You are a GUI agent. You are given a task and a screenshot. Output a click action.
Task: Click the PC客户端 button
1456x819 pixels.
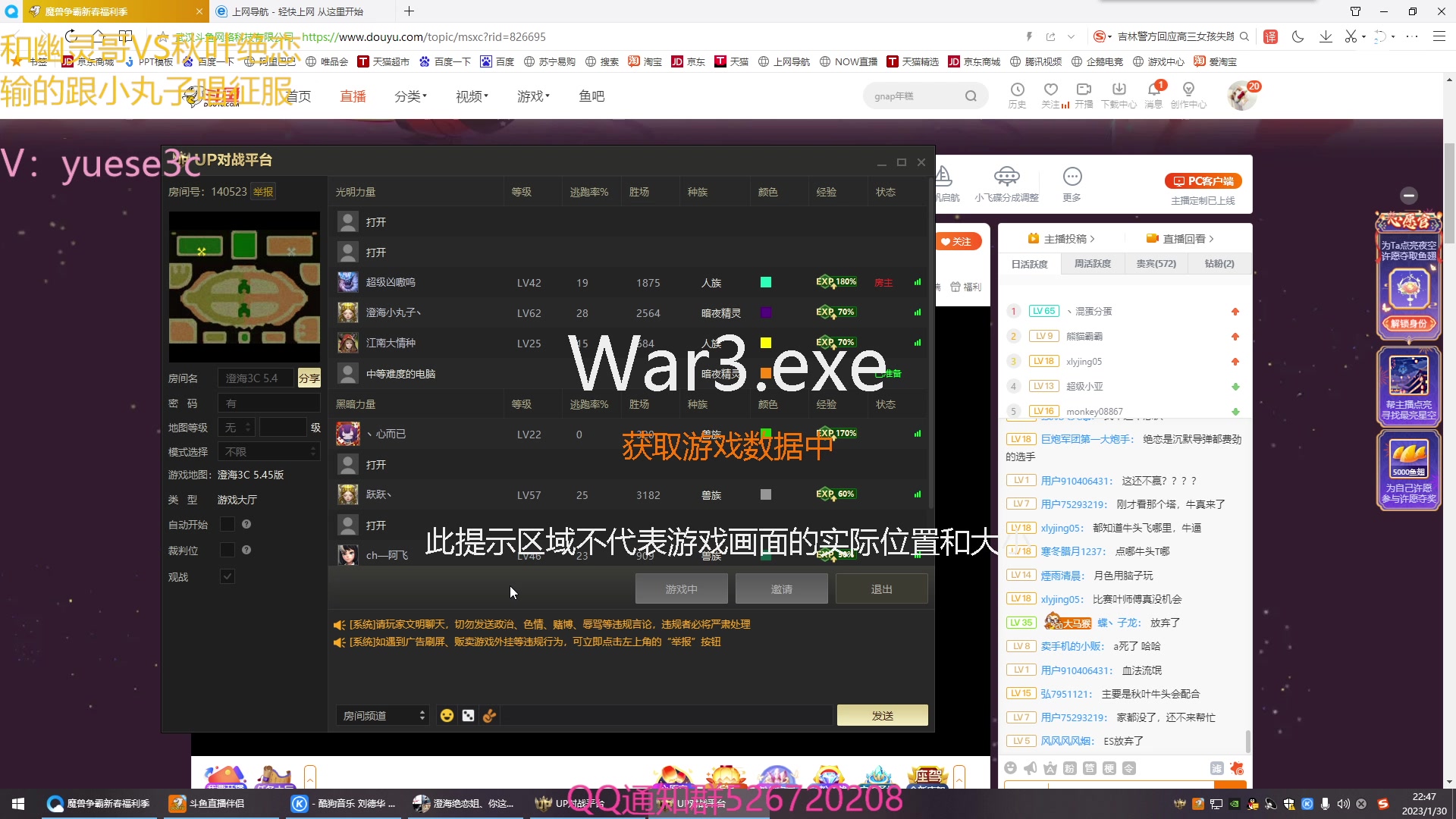point(1203,181)
